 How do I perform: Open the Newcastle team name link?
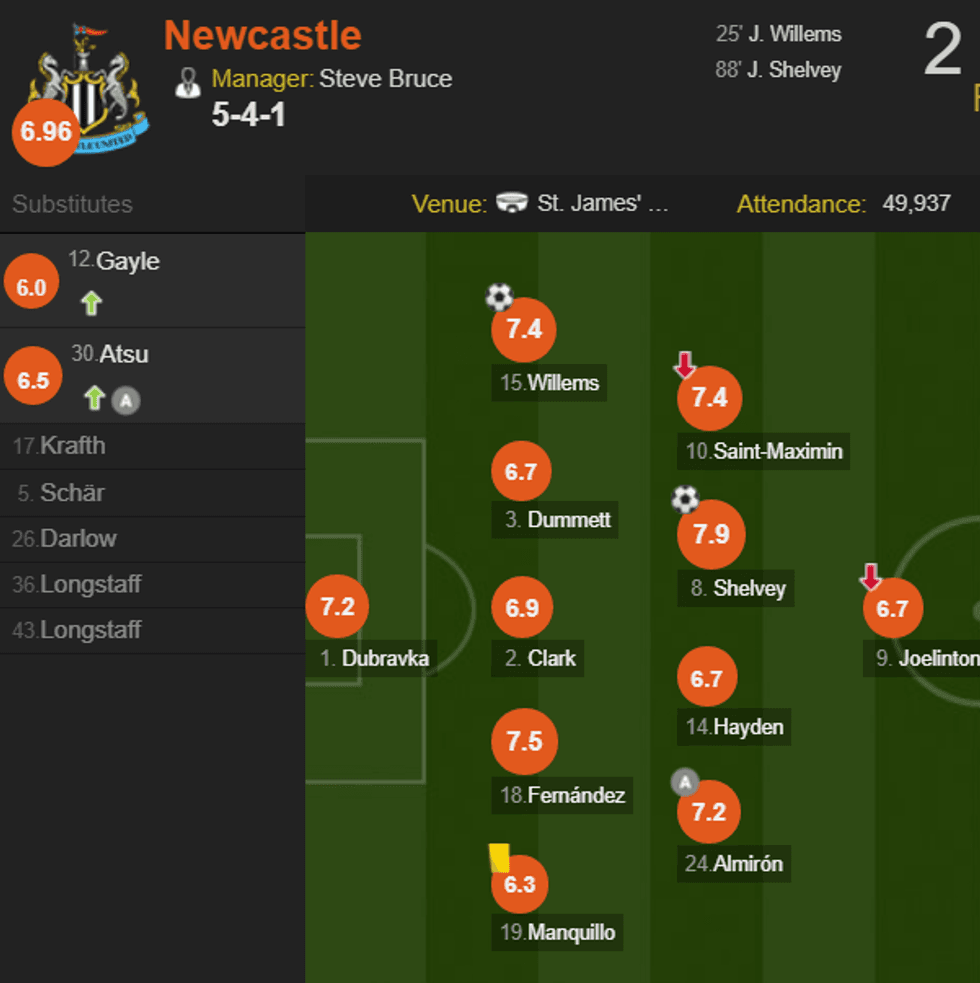262,36
